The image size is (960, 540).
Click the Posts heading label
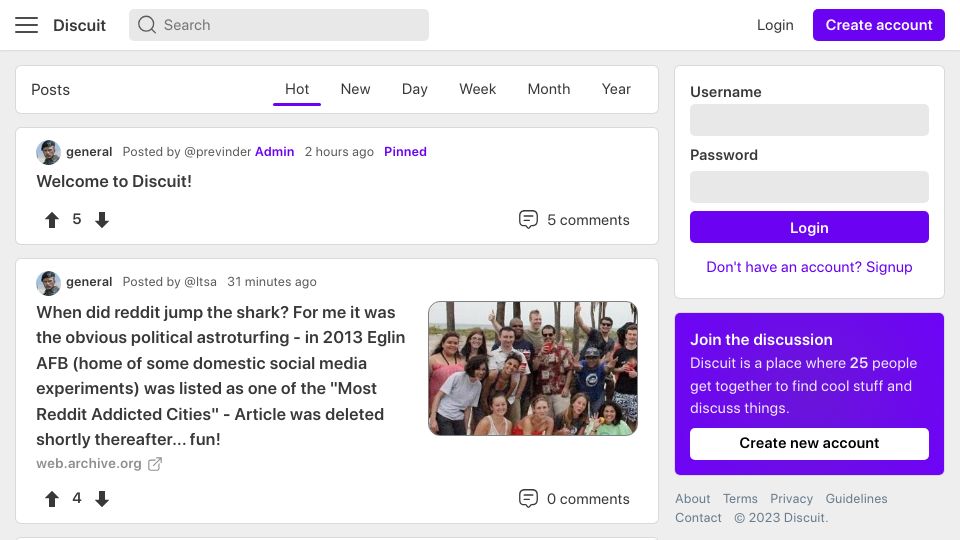point(50,90)
